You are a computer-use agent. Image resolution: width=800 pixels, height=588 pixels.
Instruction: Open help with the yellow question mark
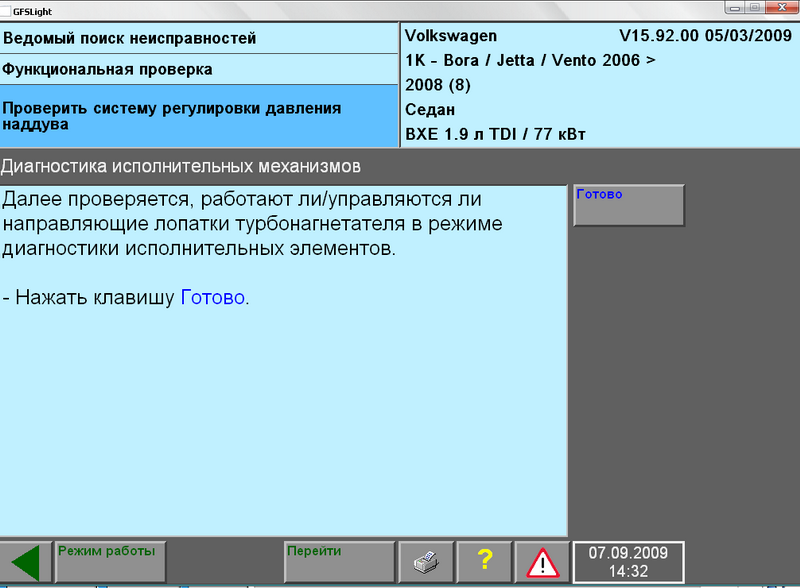[485, 562]
